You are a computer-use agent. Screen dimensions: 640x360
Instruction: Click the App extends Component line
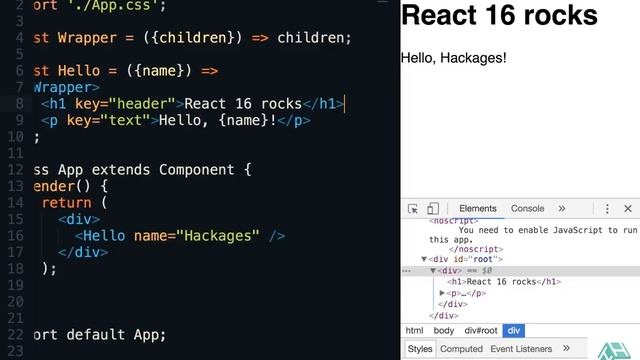click(142, 170)
